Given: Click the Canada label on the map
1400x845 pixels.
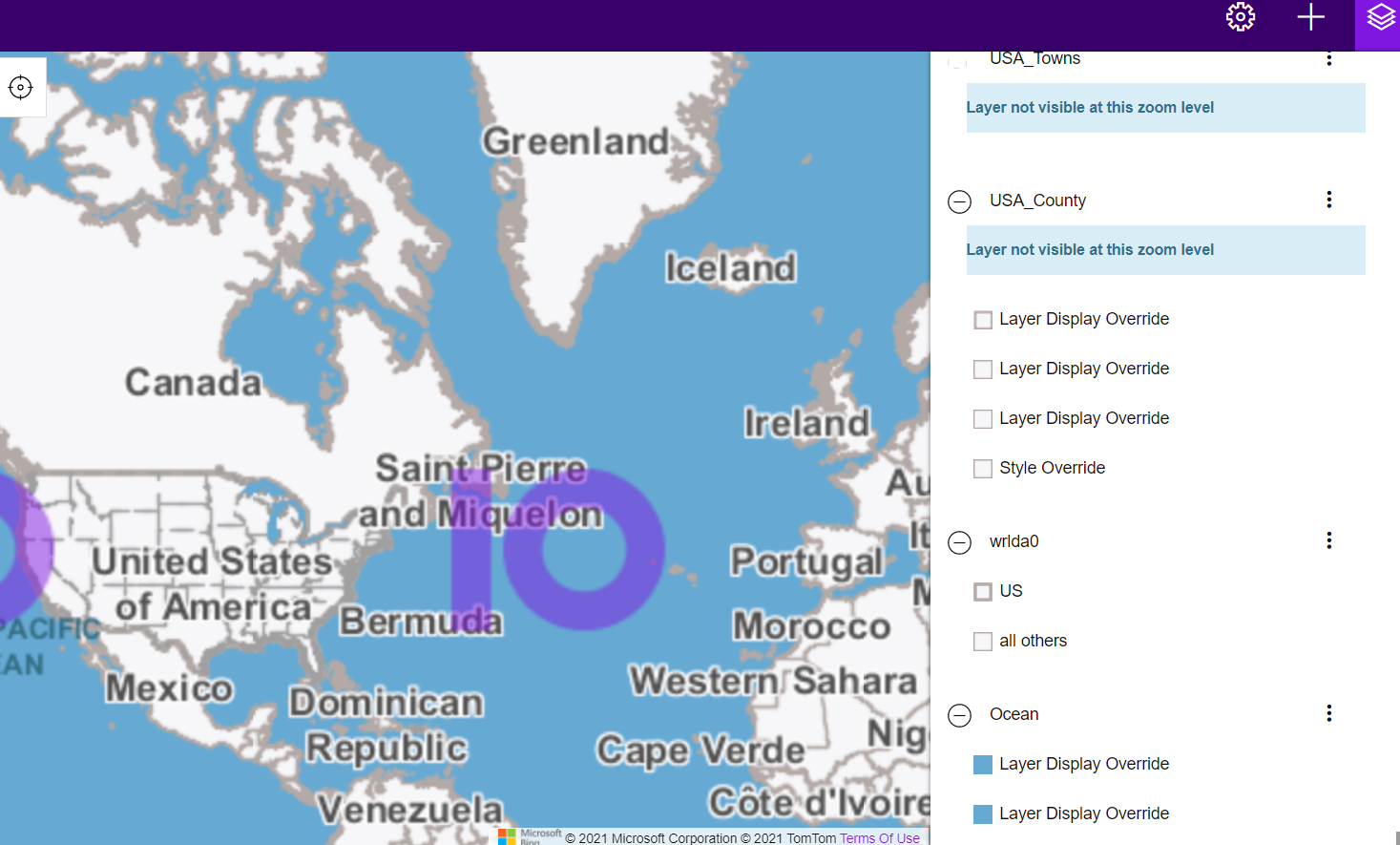Looking at the screenshot, I should pos(193,382).
